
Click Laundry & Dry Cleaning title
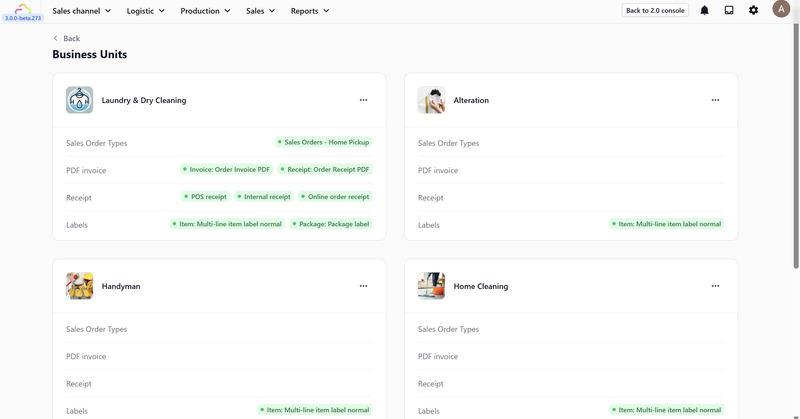pos(144,101)
